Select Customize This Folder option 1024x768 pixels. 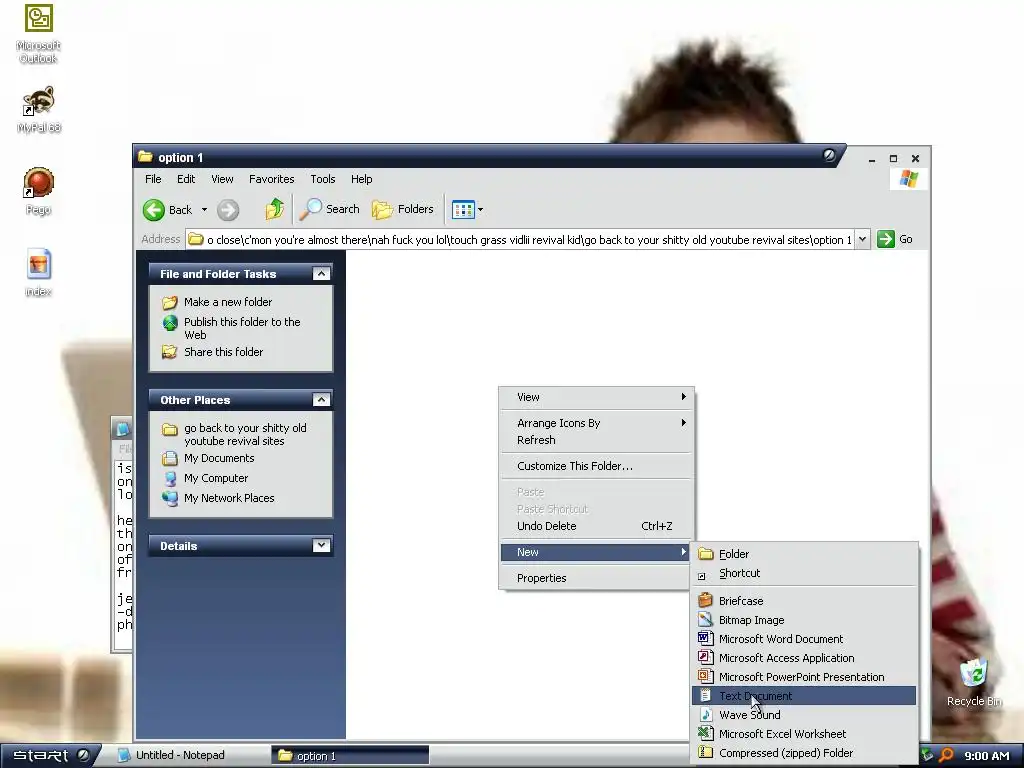pos(596,466)
